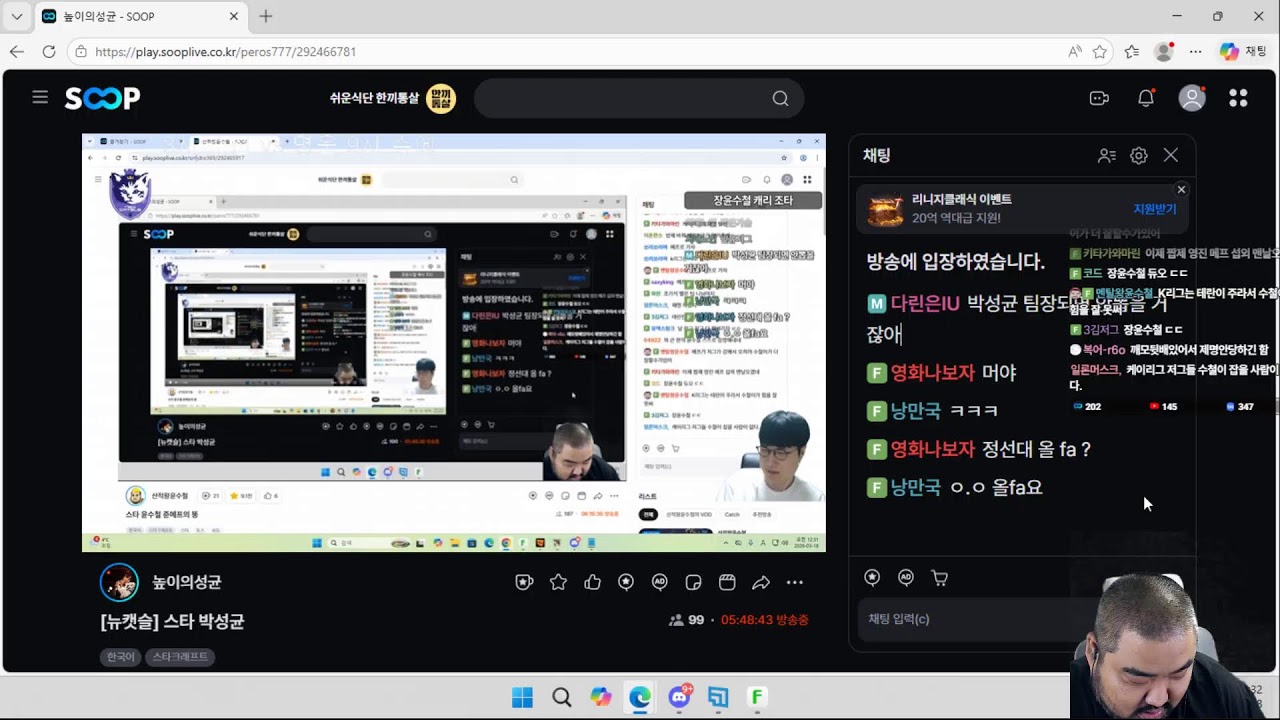The height and width of the screenshot is (720, 1280).
Task: Select the 한국어 tag
Action: coord(121,657)
